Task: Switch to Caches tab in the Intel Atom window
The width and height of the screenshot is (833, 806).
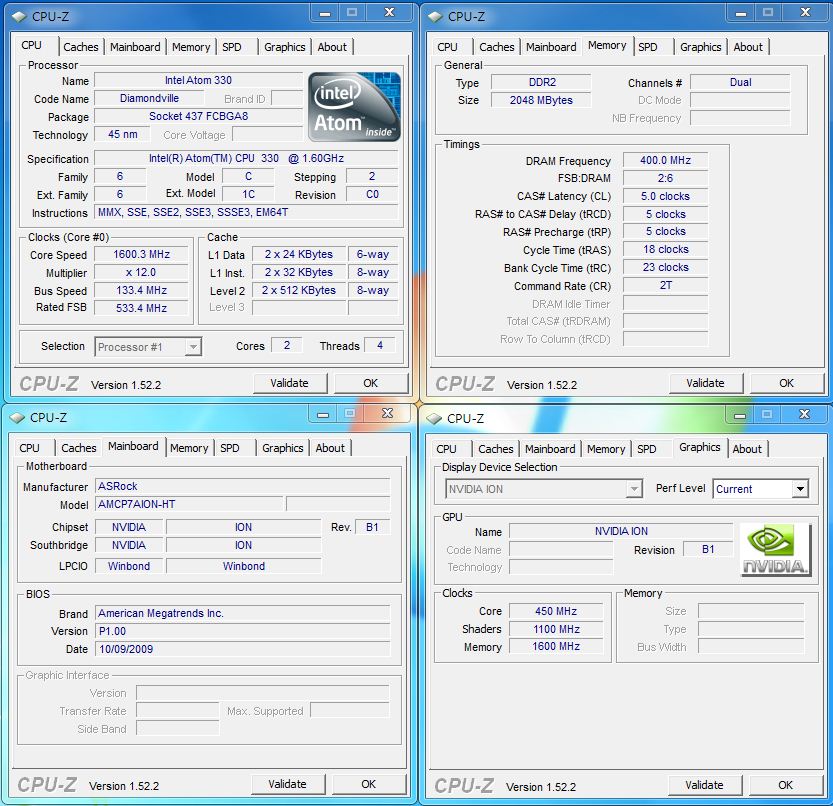Action: click(81, 47)
